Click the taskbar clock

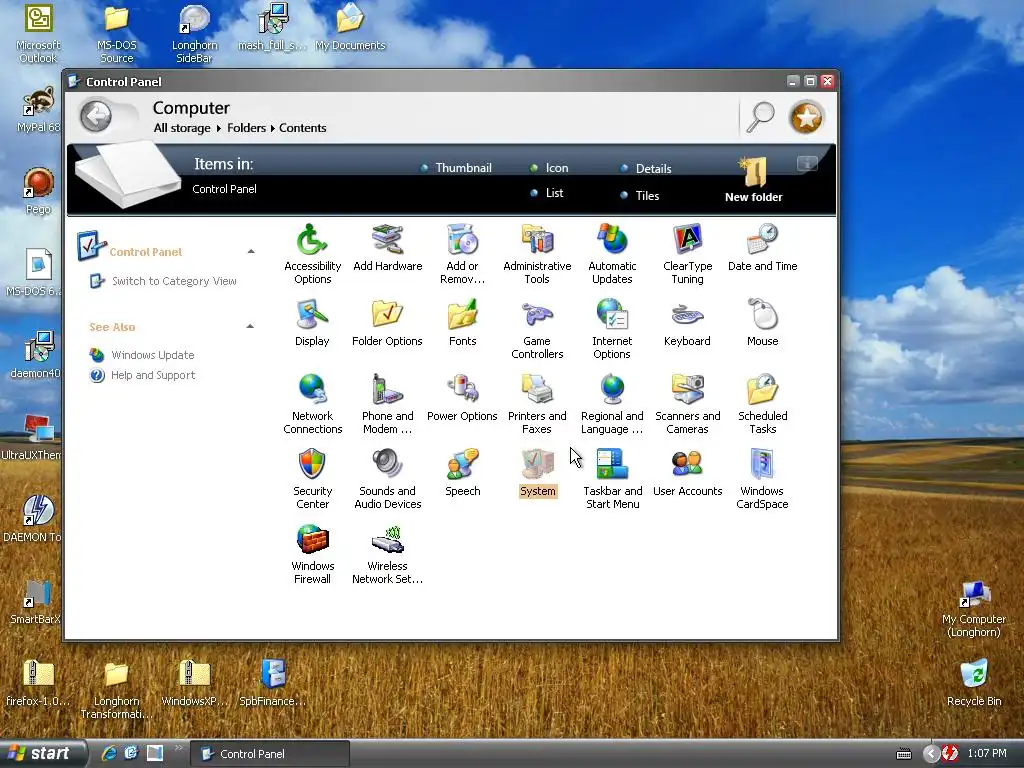click(987, 754)
